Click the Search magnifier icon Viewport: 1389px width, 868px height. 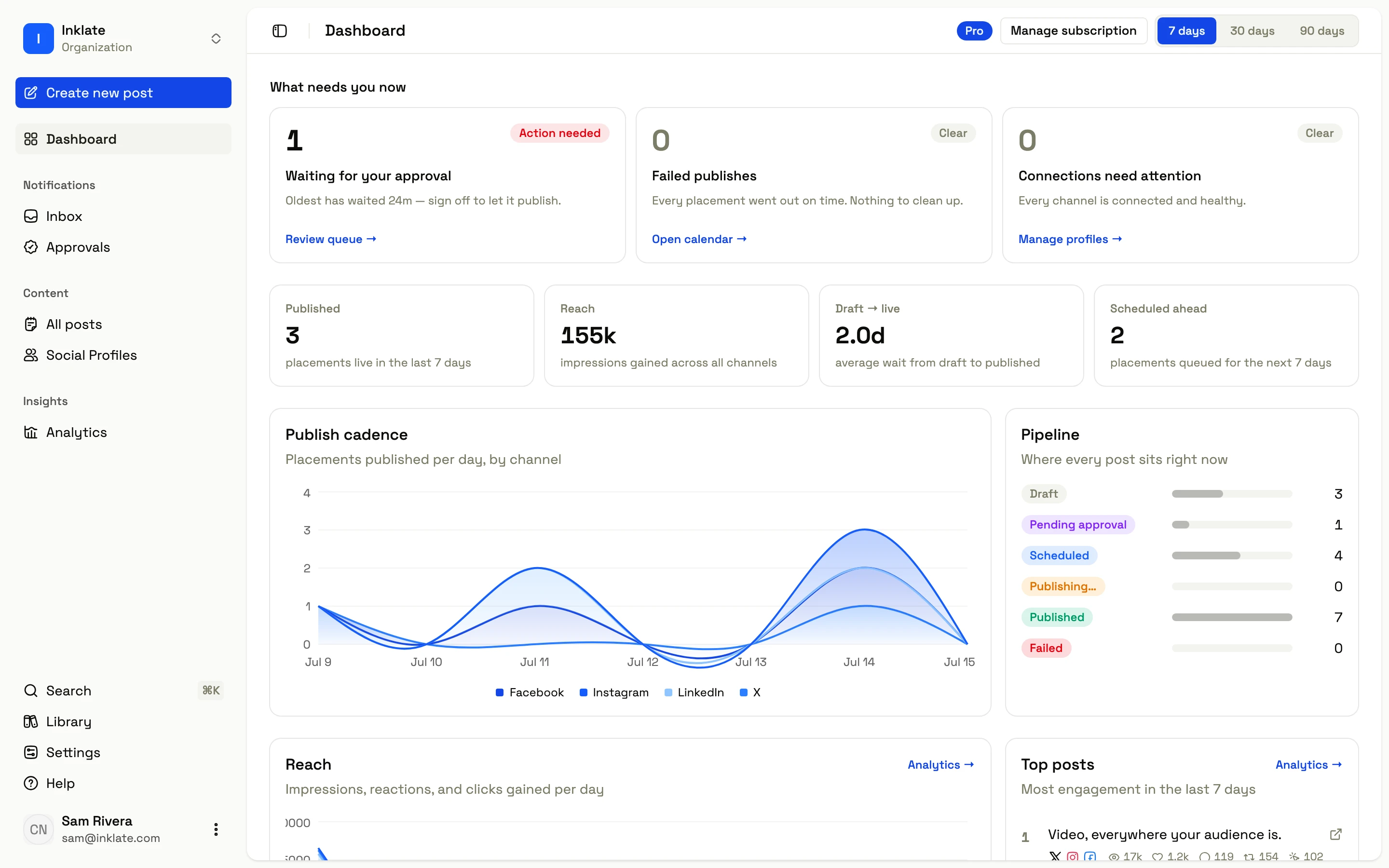[31, 691]
